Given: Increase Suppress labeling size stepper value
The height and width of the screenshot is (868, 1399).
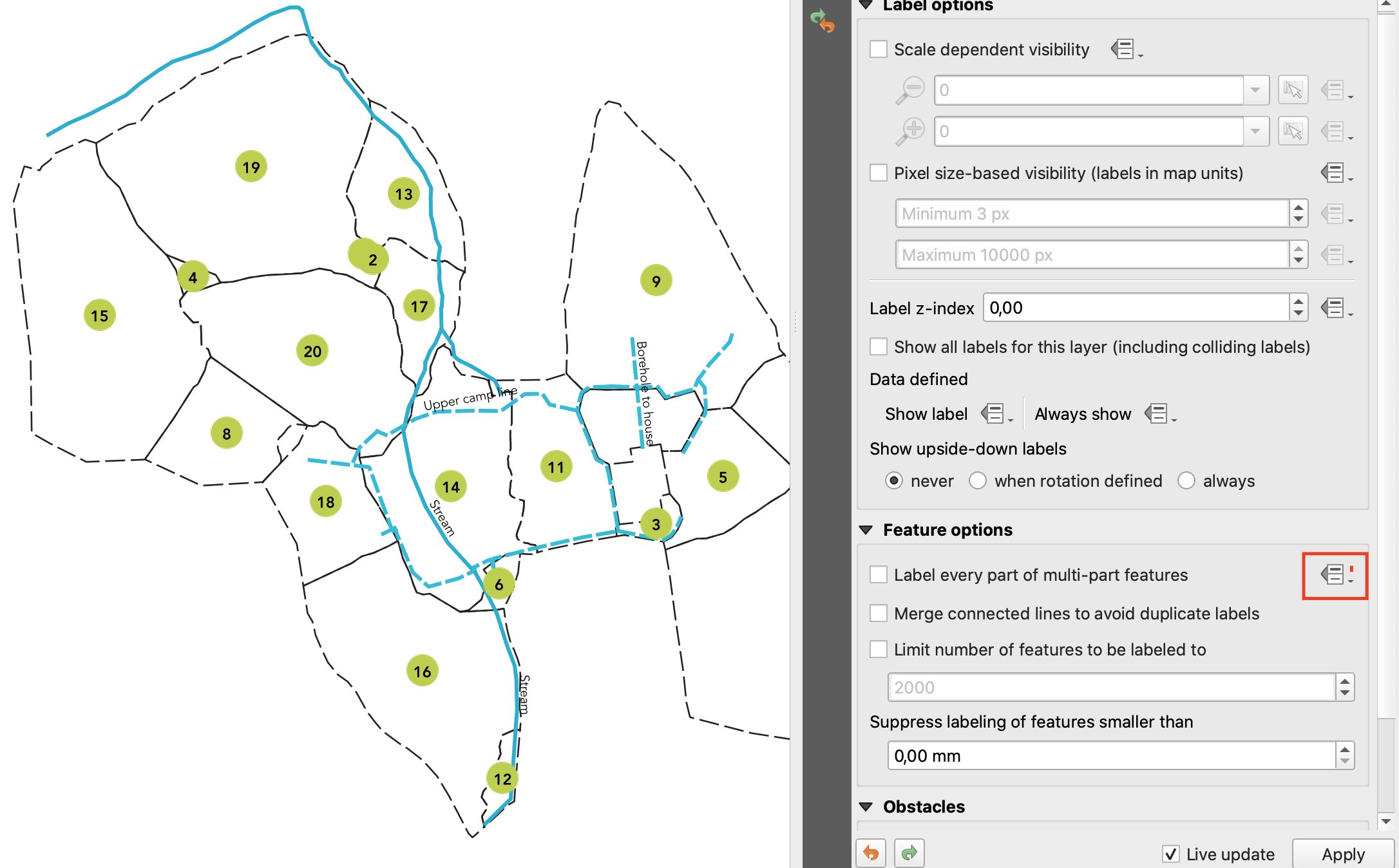Looking at the screenshot, I should pyautogui.click(x=1345, y=750).
